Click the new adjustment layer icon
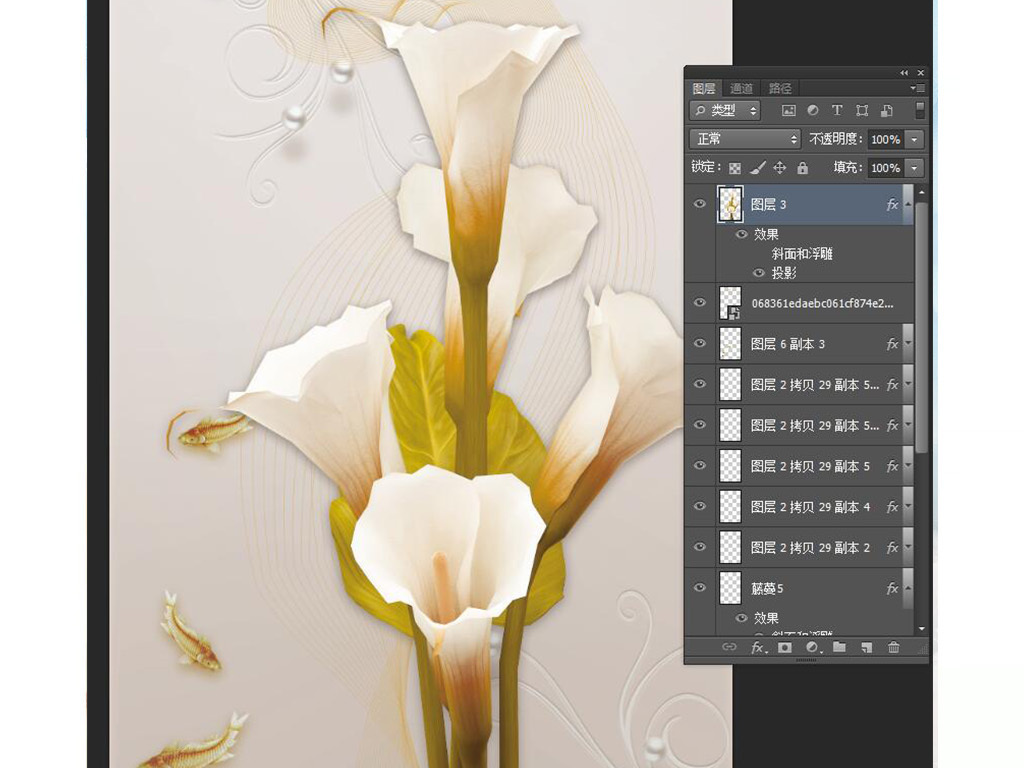 pyautogui.click(x=812, y=647)
